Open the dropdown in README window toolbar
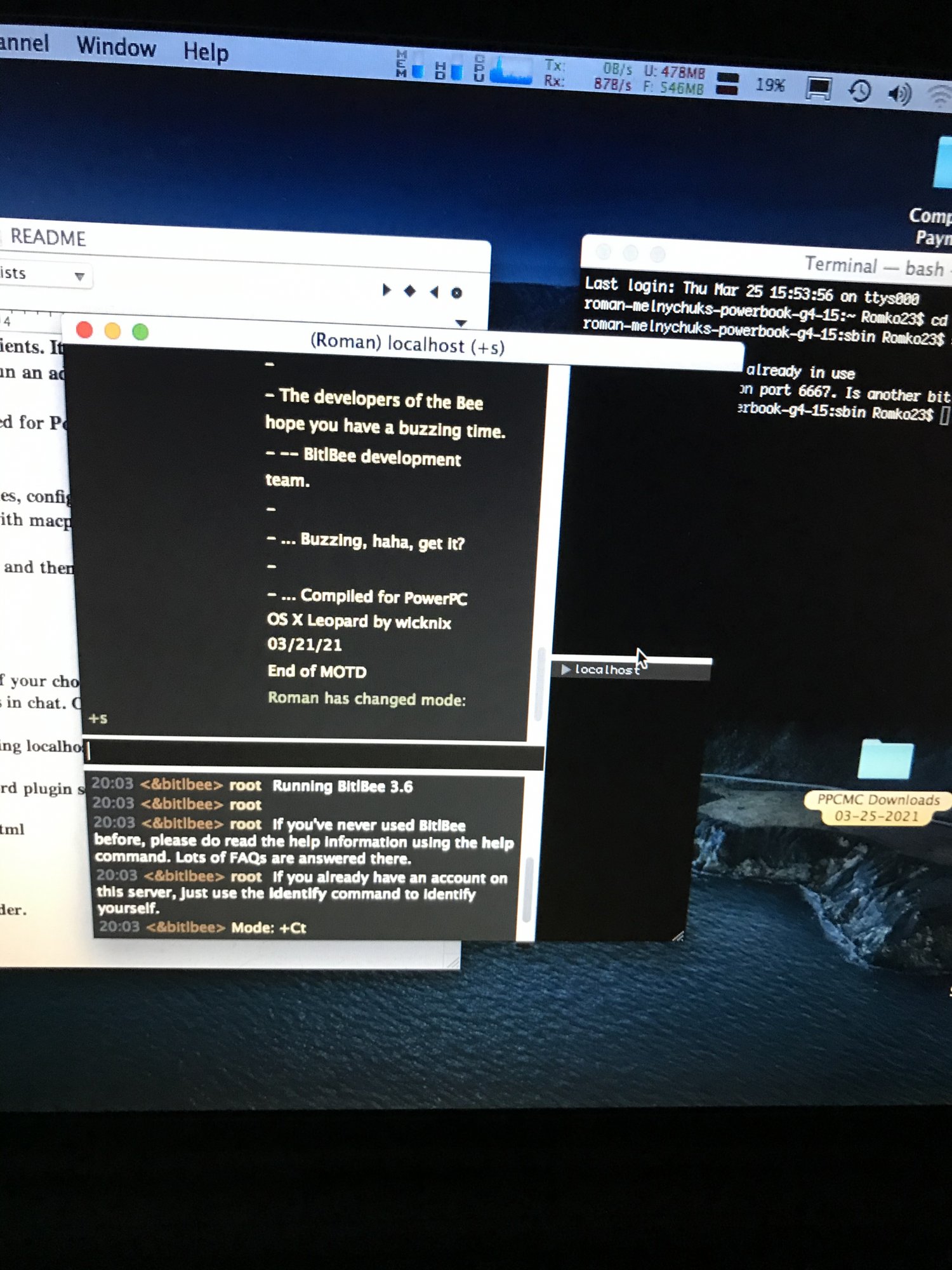The image size is (952, 1270). point(46,274)
